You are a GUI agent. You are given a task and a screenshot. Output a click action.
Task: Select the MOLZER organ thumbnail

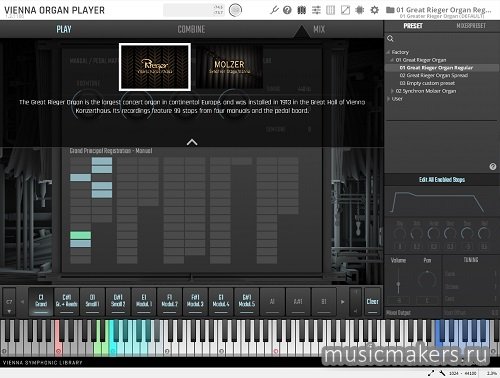(x=229, y=67)
